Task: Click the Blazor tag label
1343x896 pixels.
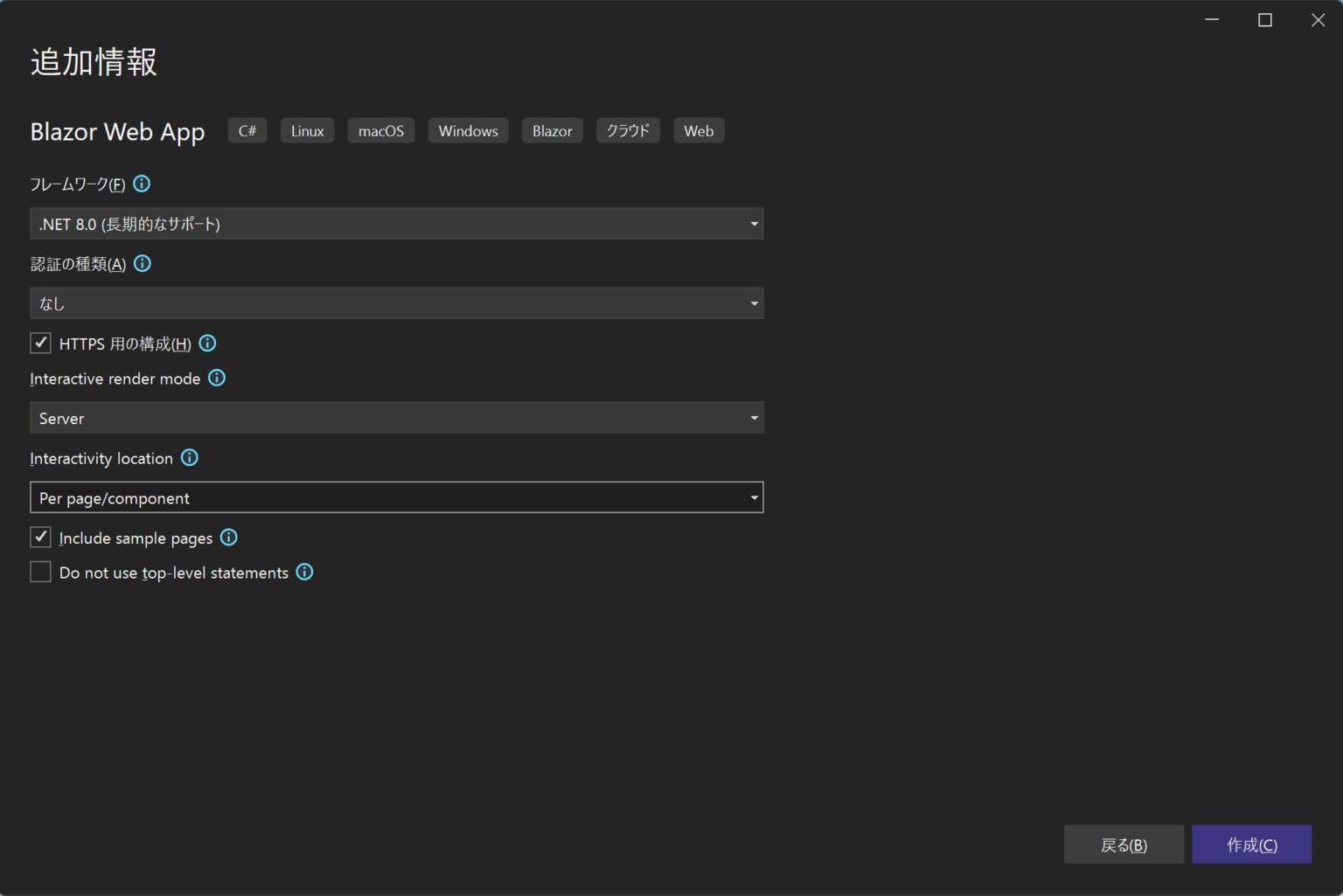Action: pyautogui.click(x=552, y=131)
